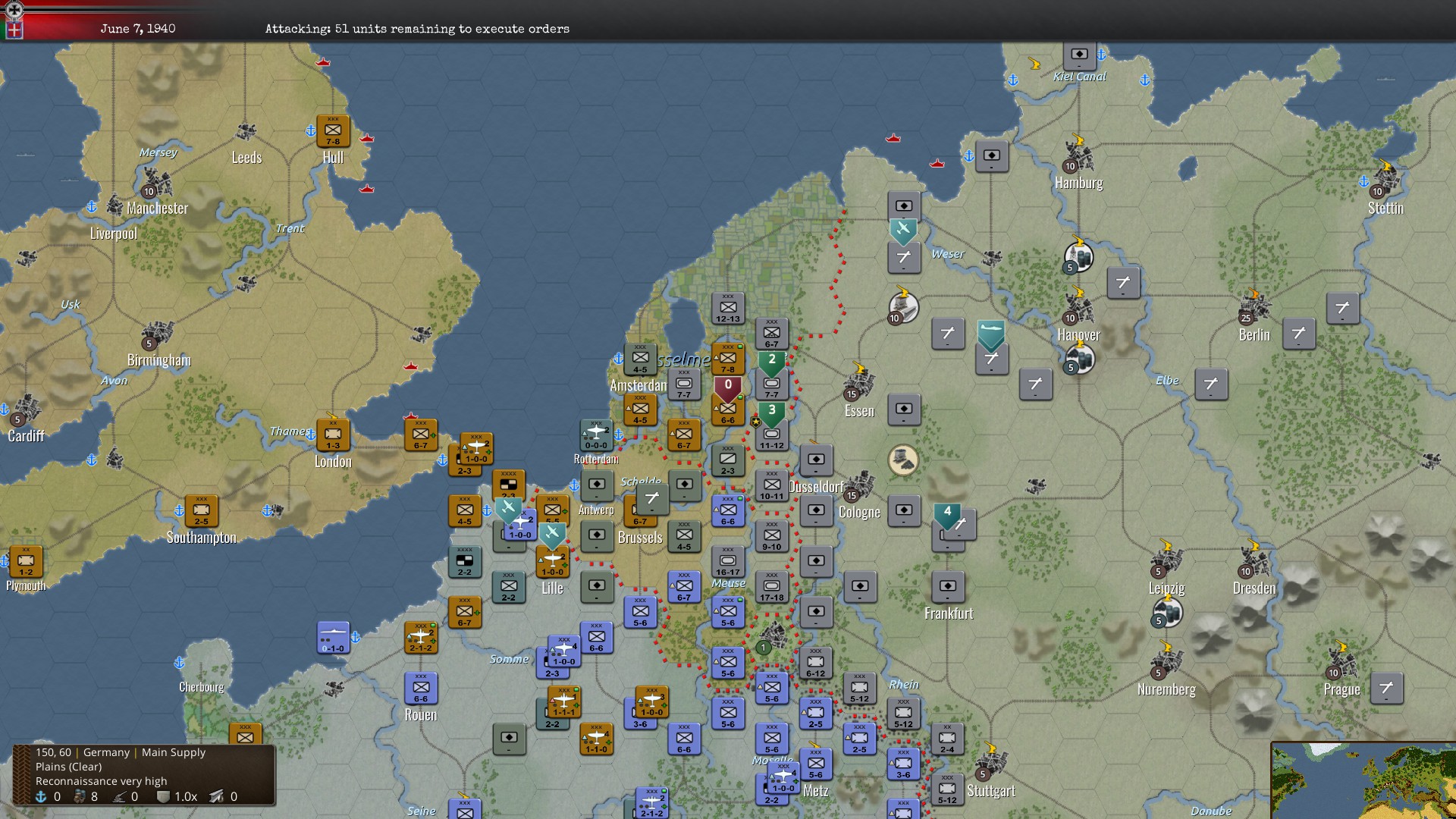
Task: Click the German Iron Cross emblem
Action: click(x=14, y=10)
